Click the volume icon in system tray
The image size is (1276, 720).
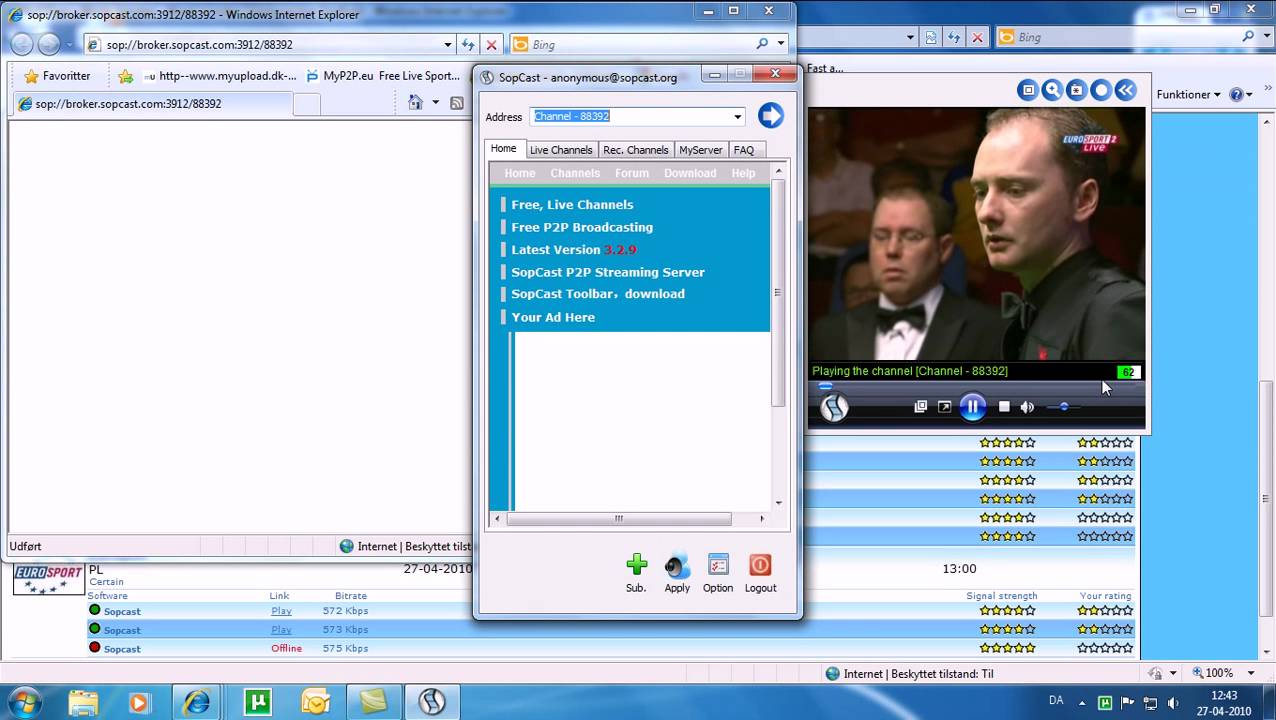(1173, 703)
